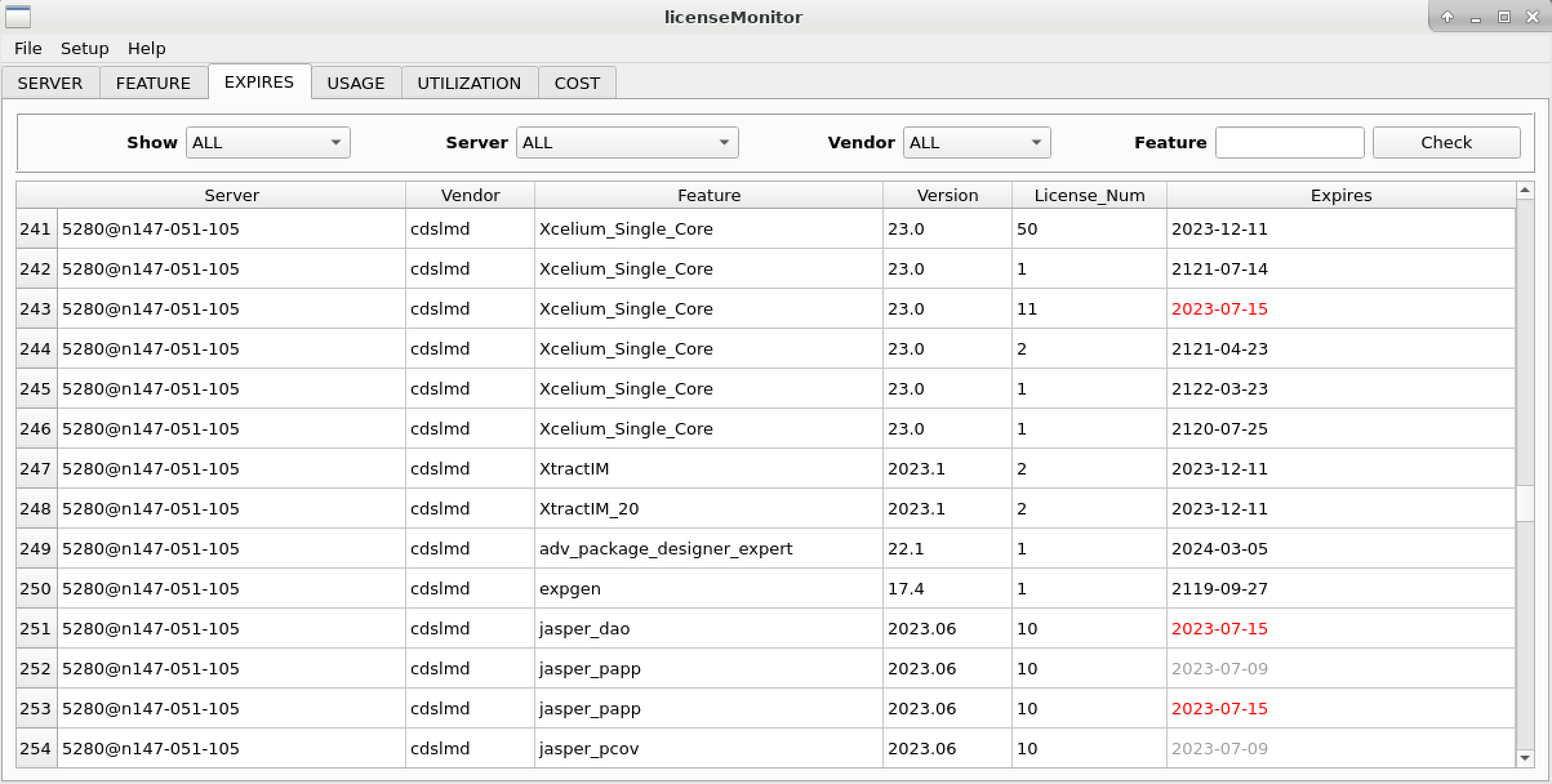The width and height of the screenshot is (1552, 784).
Task: Switch to the SERVER tab
Action: coord(50,83)
